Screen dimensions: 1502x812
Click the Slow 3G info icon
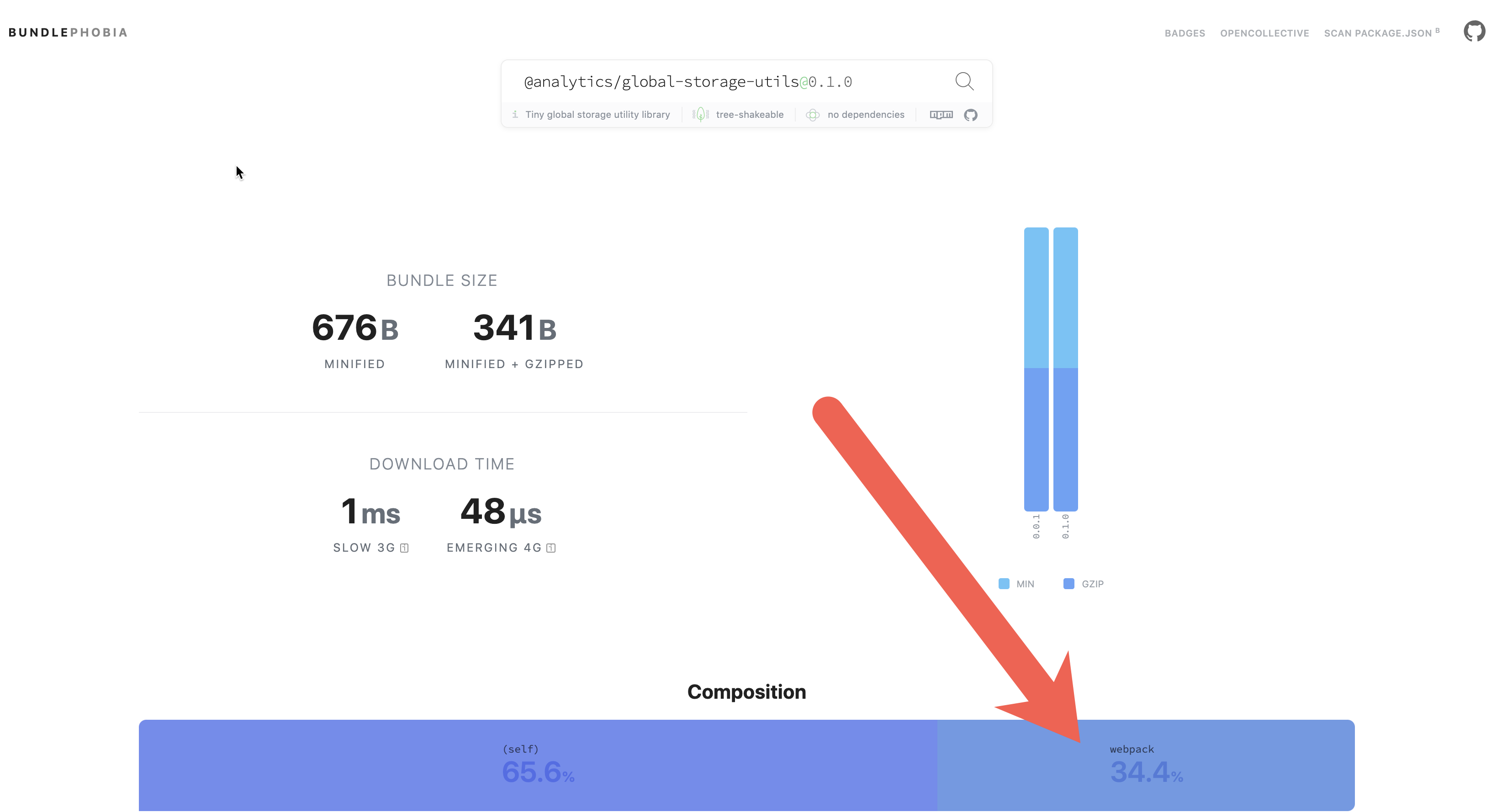click(404, 548)
